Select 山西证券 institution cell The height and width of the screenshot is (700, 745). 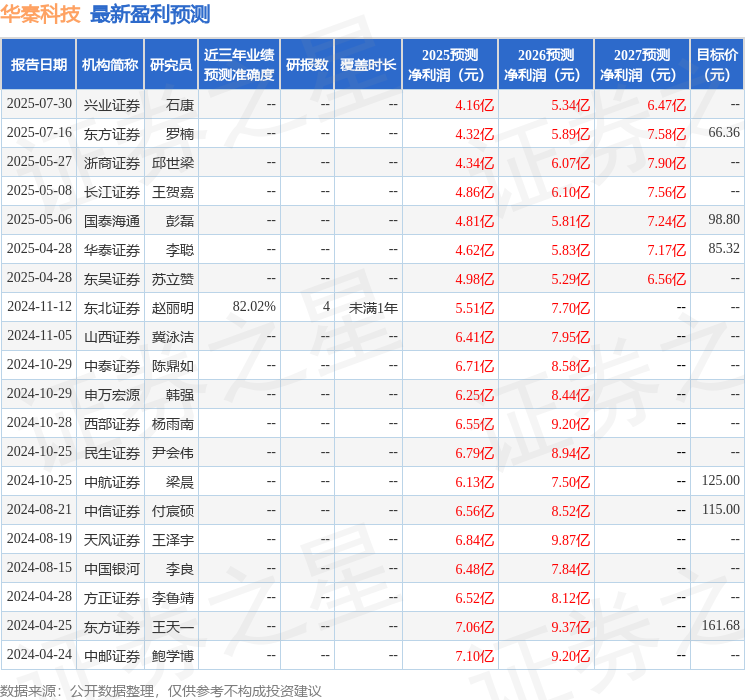pyautogui.click(x=112, y=337)
